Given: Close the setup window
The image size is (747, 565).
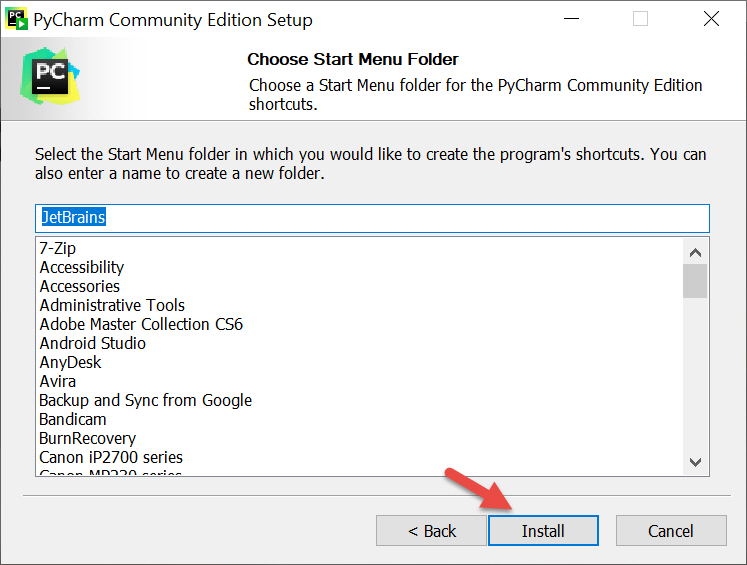Looking at the screenshot, I should coord(711,19).
